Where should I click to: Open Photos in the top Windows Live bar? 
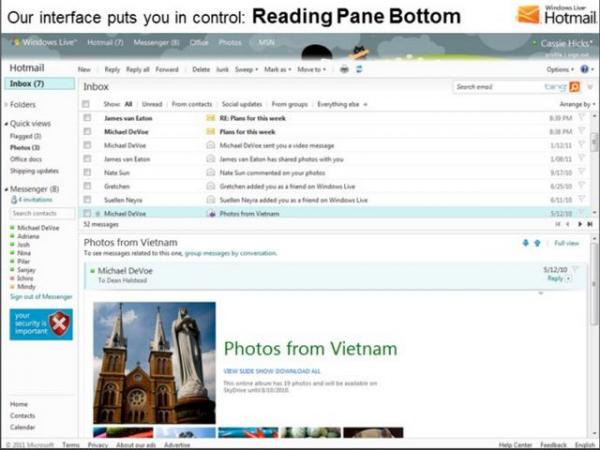click(x=230, y=42)
